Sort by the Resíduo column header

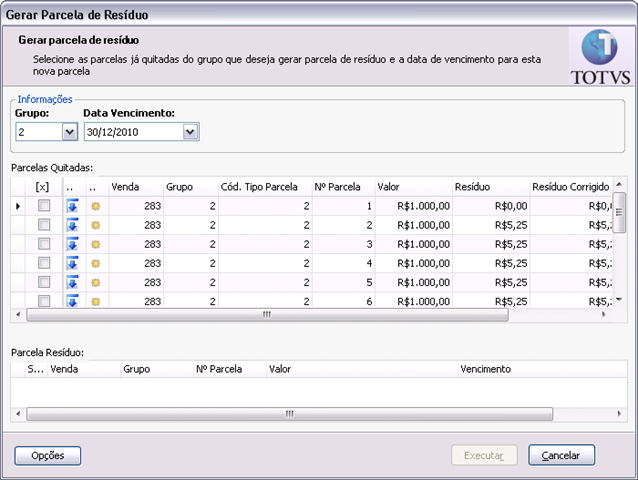(491, 187)
